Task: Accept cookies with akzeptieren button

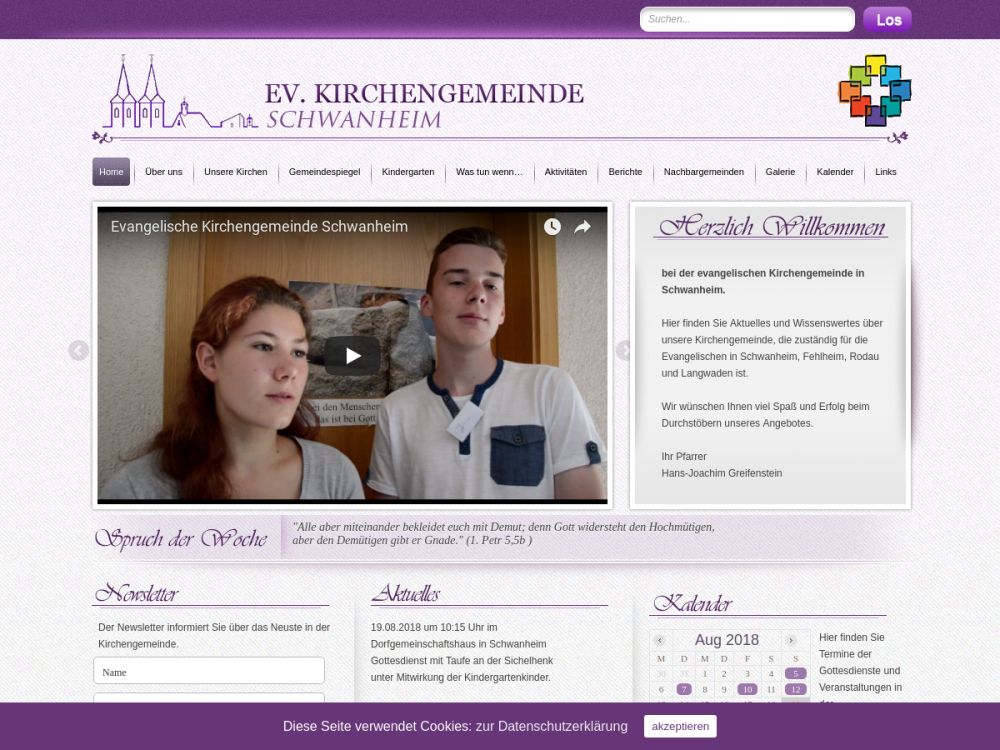Action: [680, 726]
